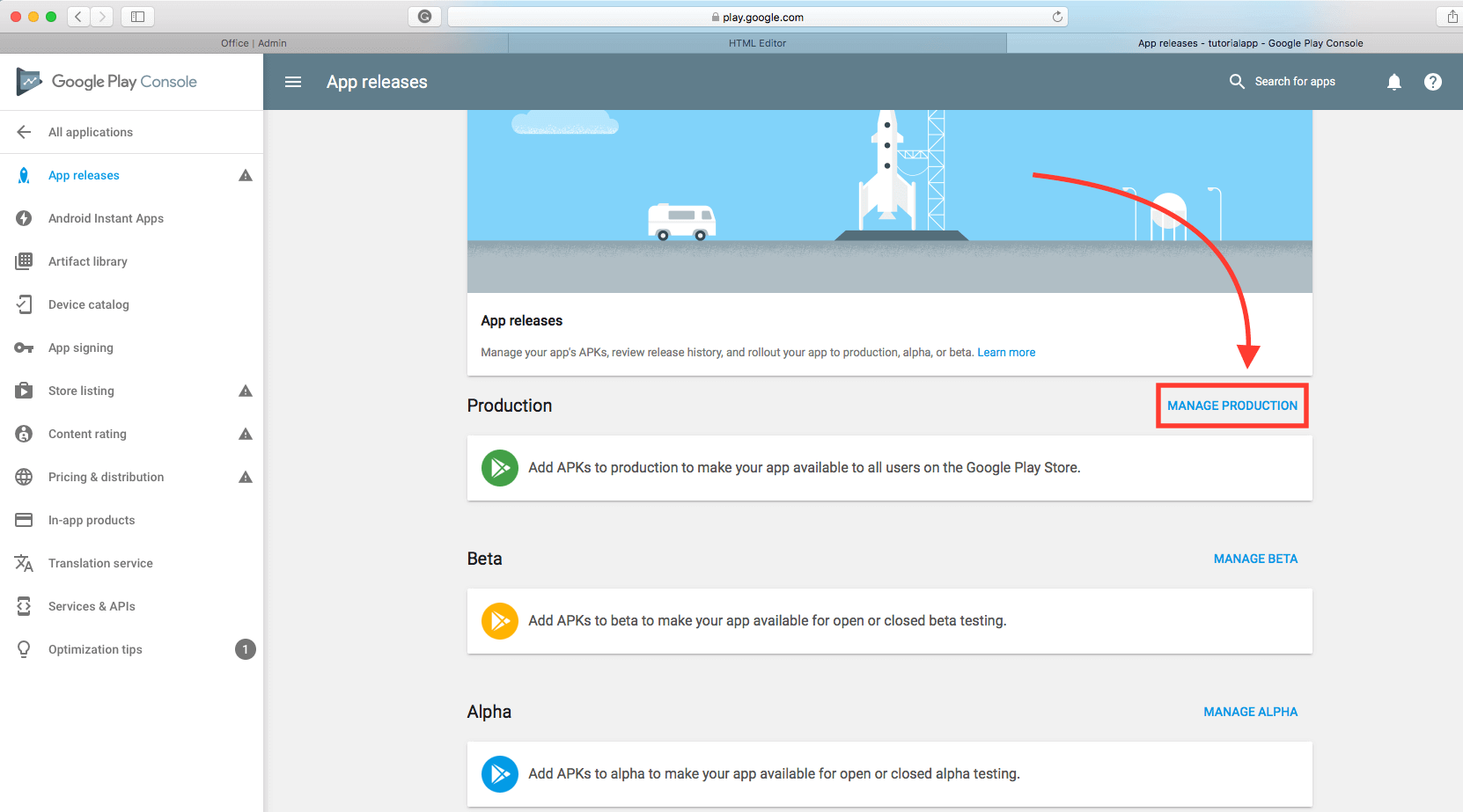Click the Safari share button
The height and width of the screenshot is (812, 1463).
1452,16
